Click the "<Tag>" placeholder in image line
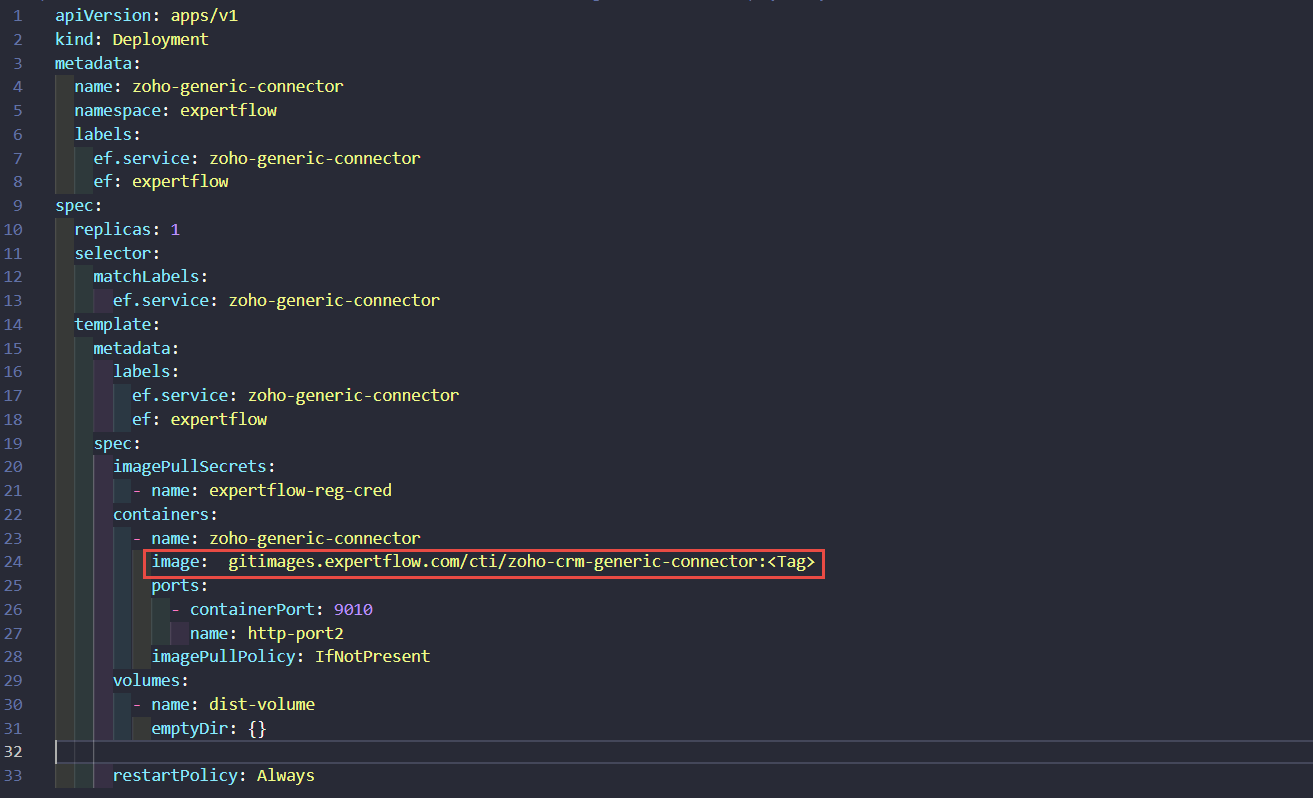Screen dimensions: 1313x798 [790, 563]
